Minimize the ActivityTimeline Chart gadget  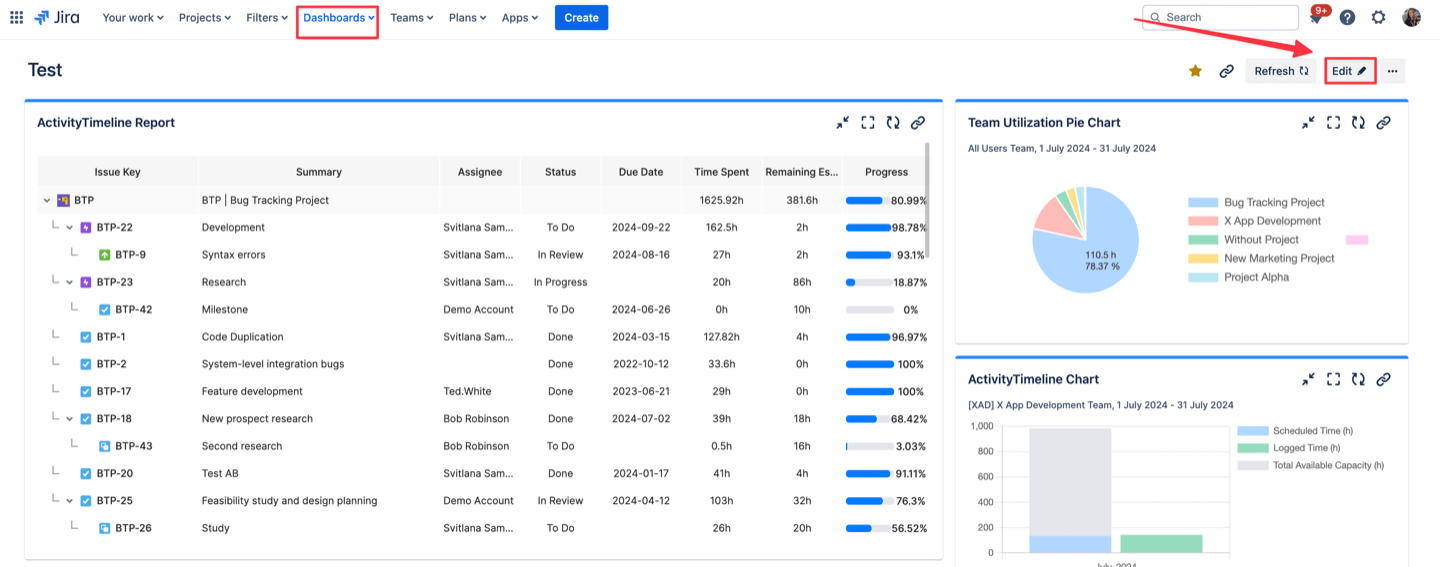click(1308, 380)
